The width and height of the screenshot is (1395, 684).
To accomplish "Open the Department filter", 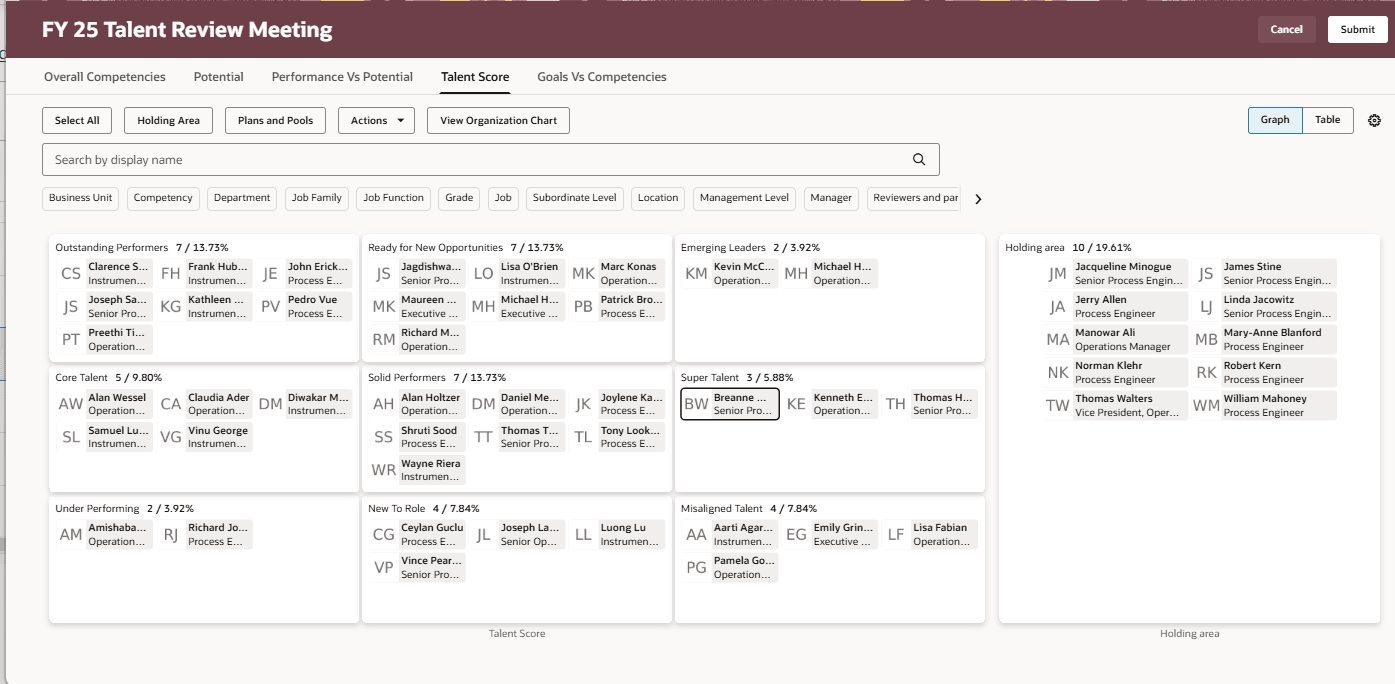I will 242,198.
